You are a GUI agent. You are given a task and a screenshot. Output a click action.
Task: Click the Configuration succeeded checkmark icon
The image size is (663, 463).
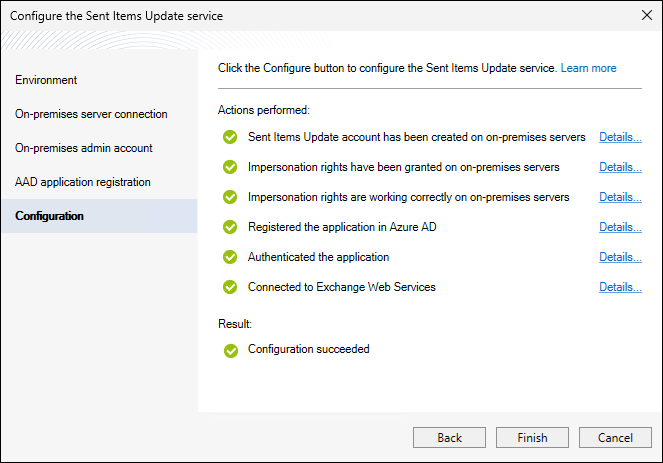coord(230,350)
